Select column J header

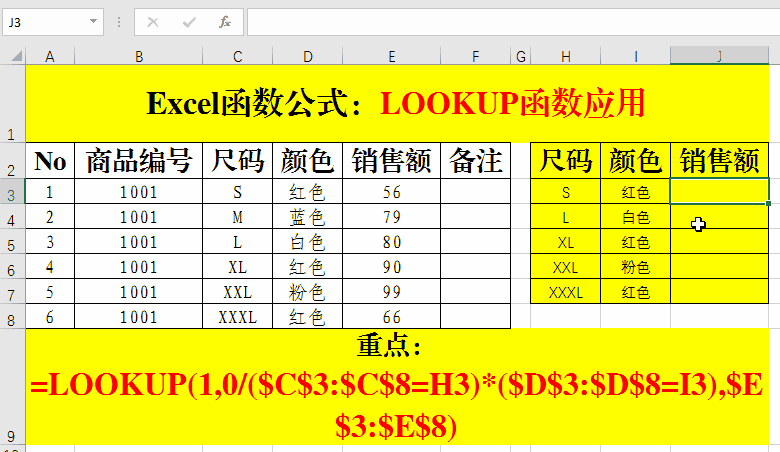point(719,56)
